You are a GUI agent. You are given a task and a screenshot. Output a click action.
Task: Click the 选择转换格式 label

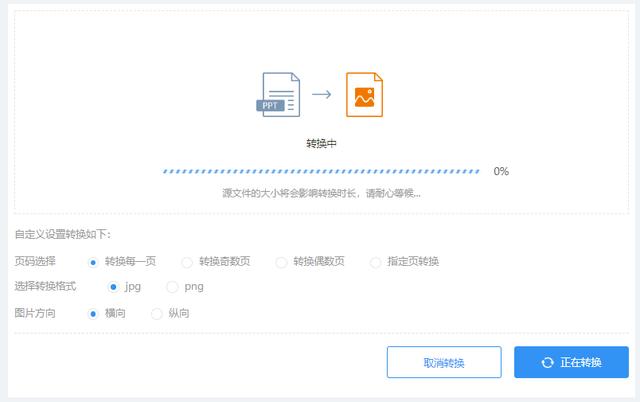coord(45,287)
